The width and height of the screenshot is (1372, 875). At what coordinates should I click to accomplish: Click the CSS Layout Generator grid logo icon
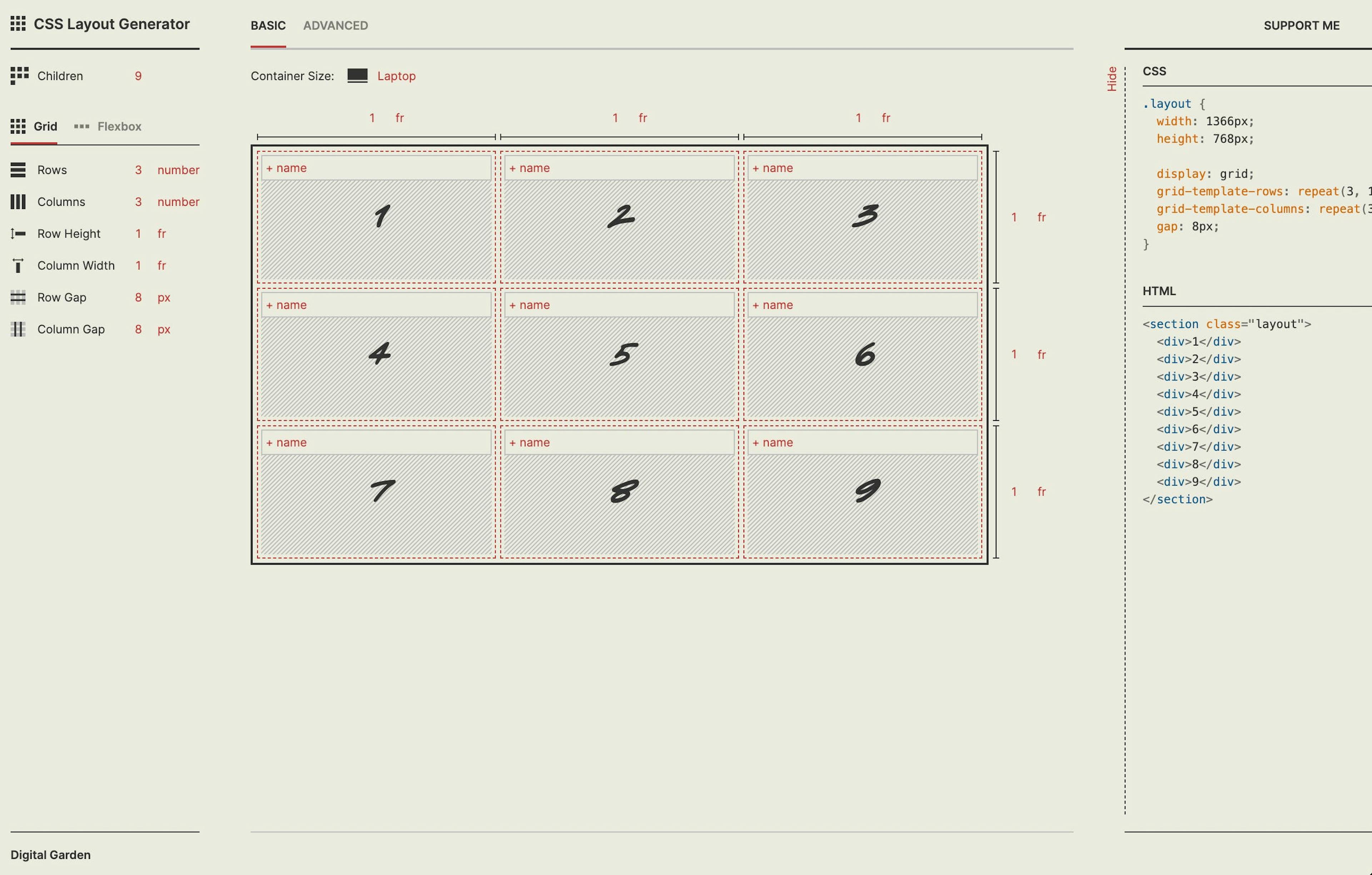18,24
